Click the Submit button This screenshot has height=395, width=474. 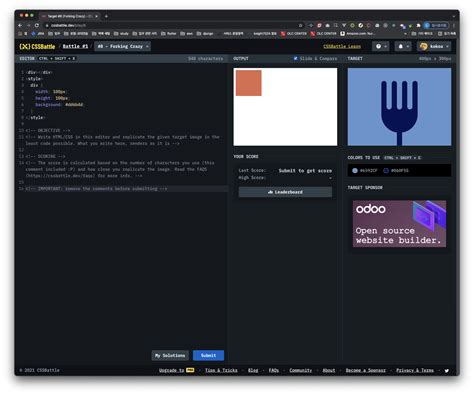208,355
